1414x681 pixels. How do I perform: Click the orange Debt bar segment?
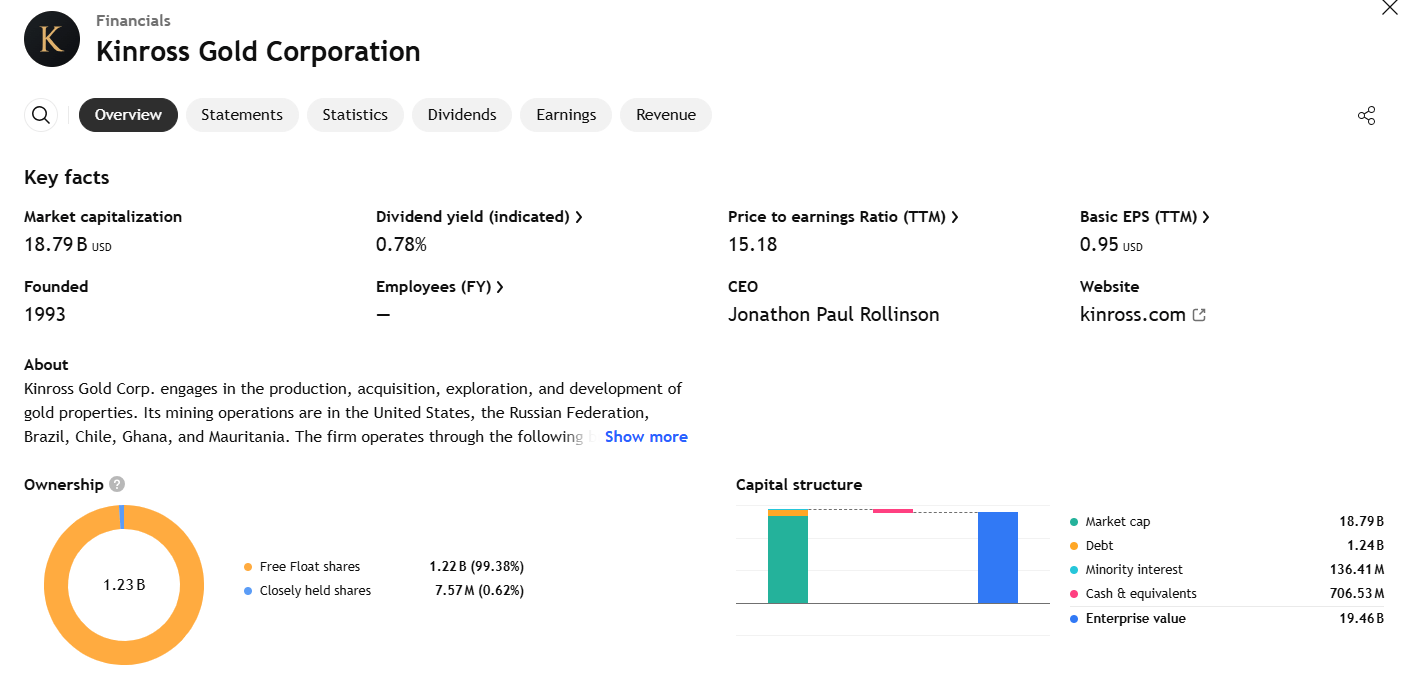coord(788,512)
